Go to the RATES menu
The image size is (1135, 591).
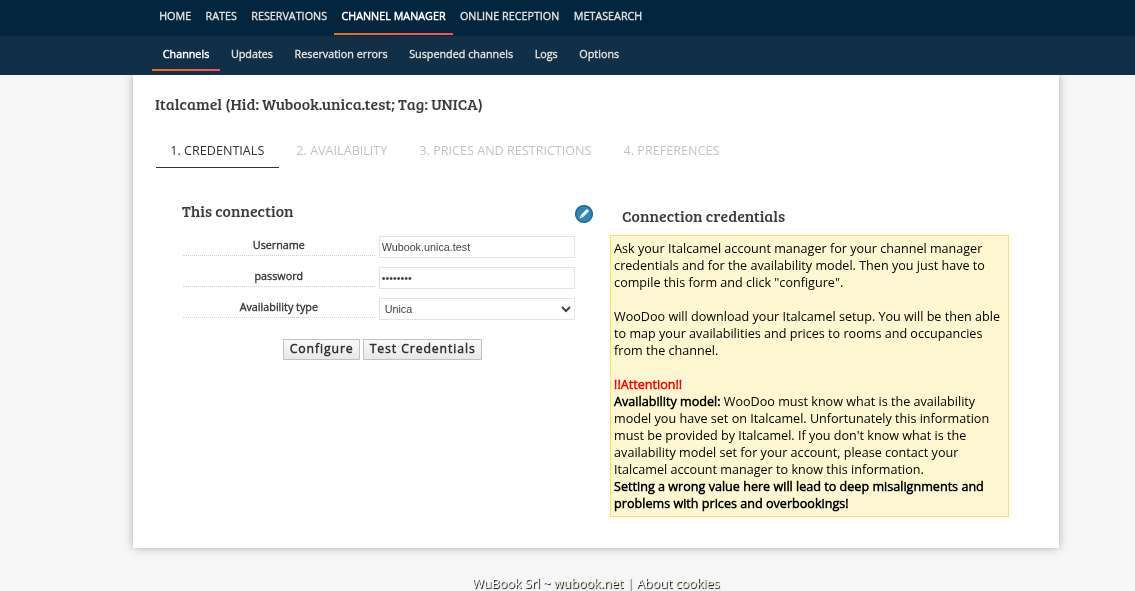tap(221, 16)
